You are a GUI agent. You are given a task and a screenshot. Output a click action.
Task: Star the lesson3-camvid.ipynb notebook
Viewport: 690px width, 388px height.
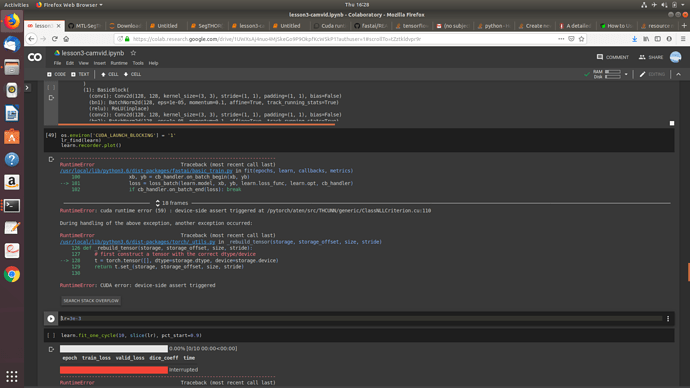(133, 53)
